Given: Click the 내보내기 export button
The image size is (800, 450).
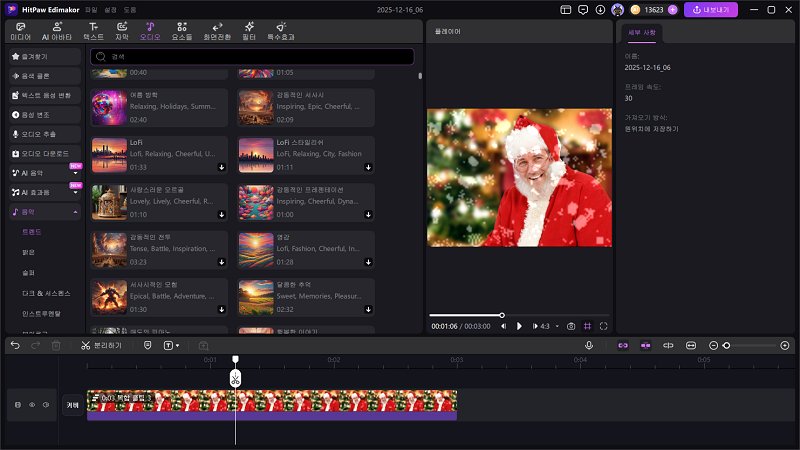Looking at the screenshot, I should (711, 9).
